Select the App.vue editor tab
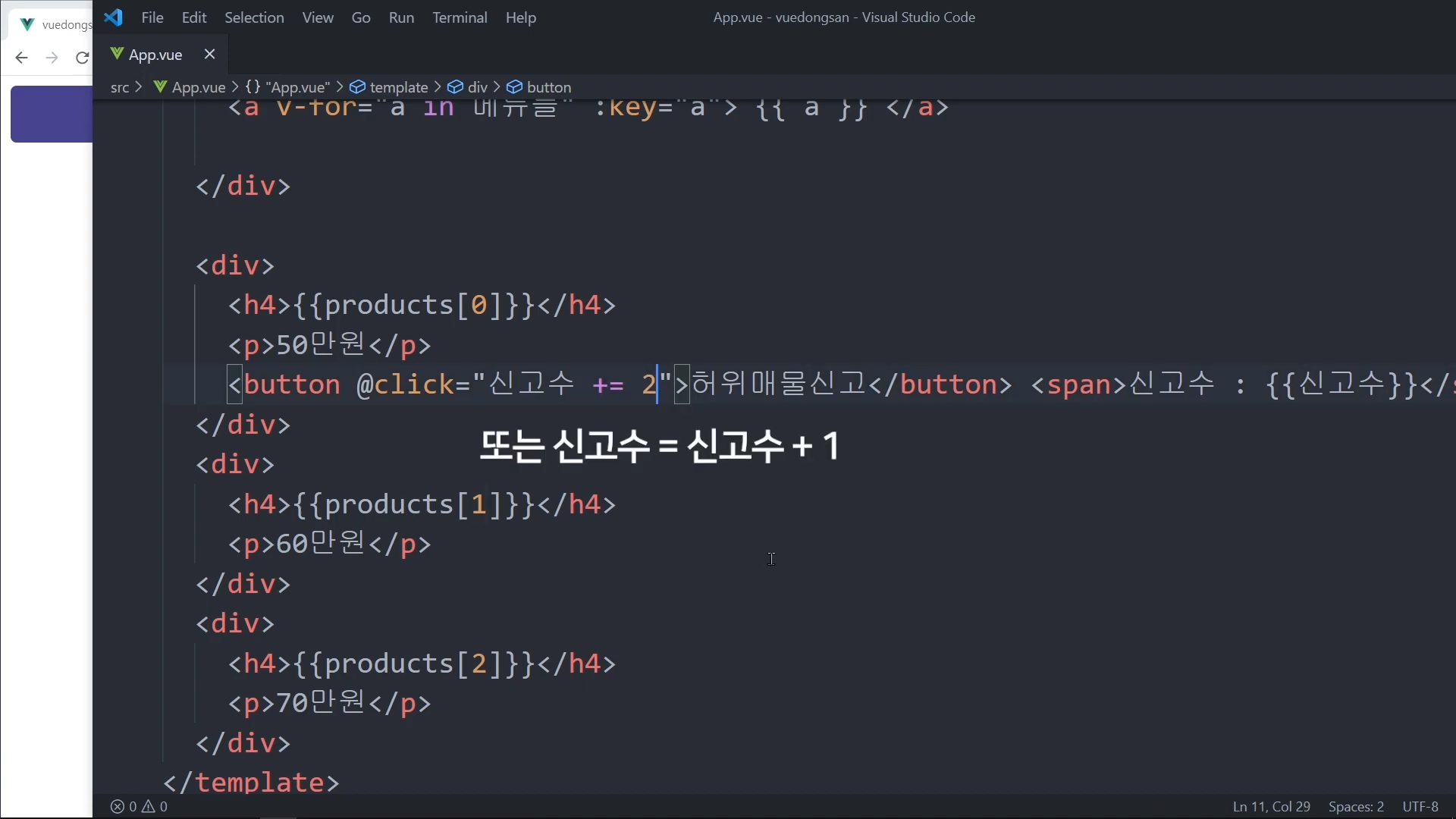The width and height of the screenshot is (1456, 819). [x=155, y=55]
